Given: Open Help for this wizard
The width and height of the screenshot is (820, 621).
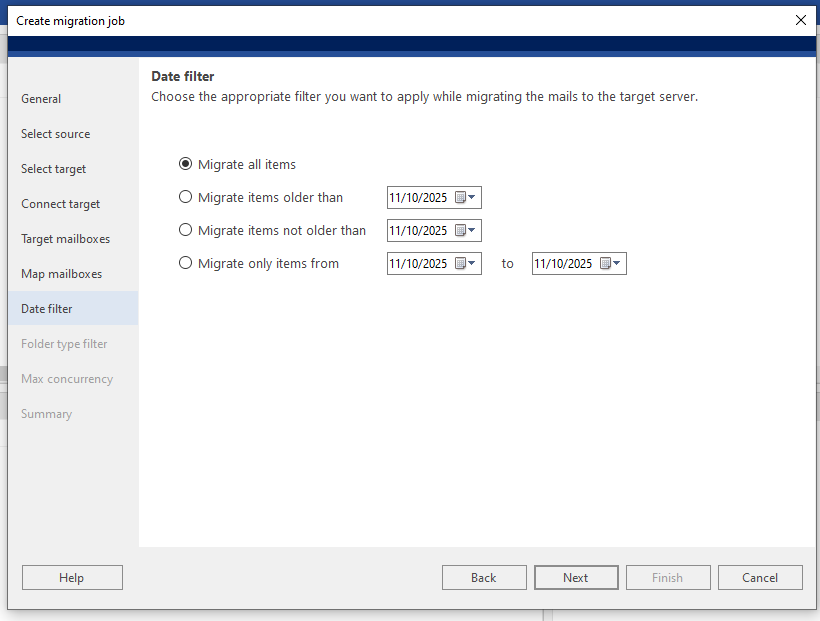Looking at the screenshot, I should [72, 577].
